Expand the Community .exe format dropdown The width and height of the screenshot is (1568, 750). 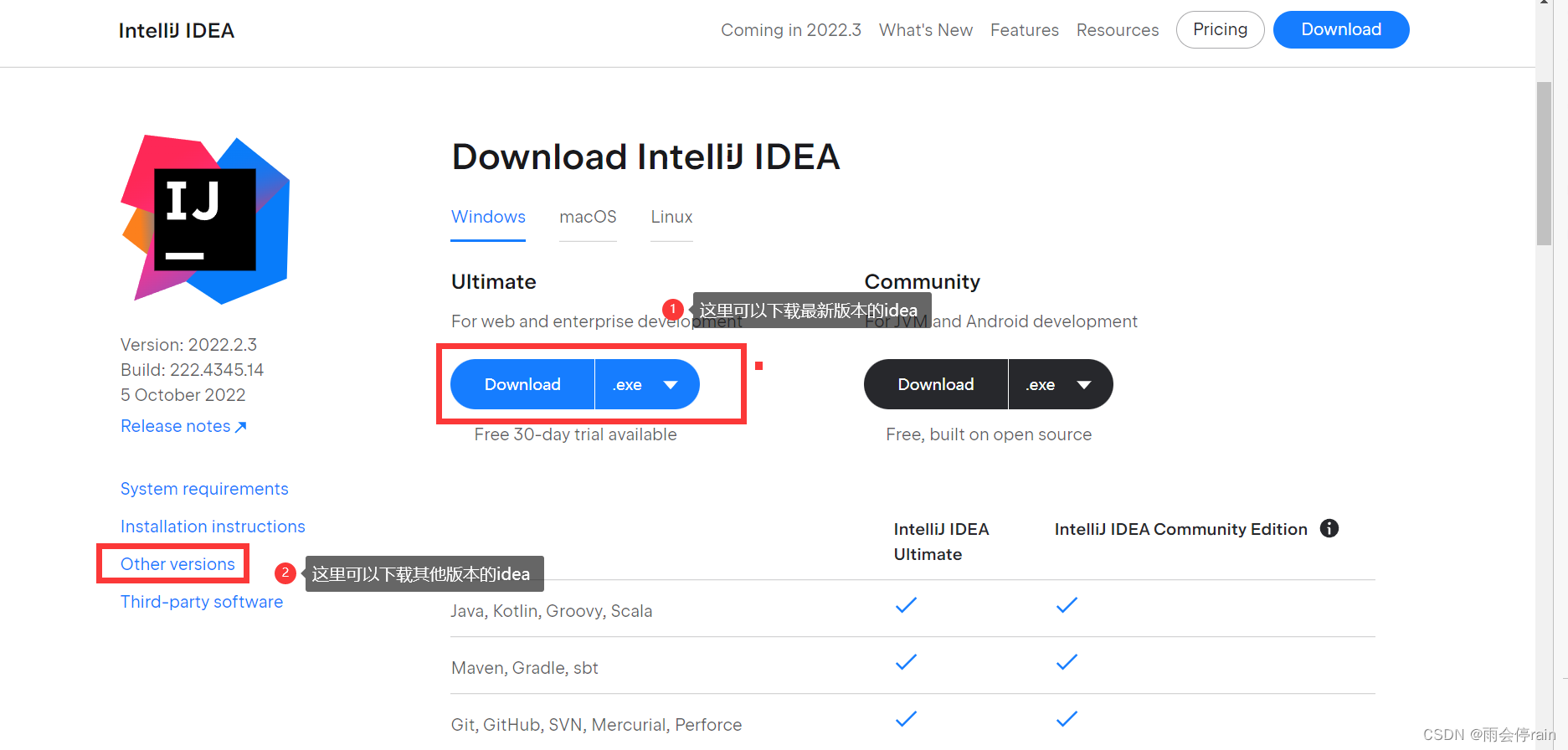(1061, 384)
